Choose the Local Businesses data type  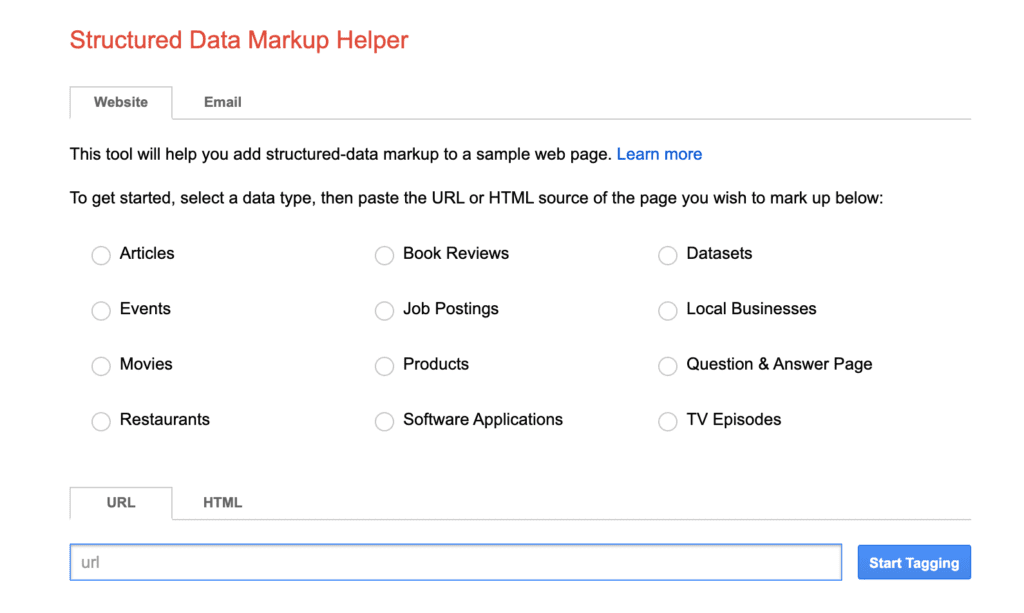click(667, 311)
